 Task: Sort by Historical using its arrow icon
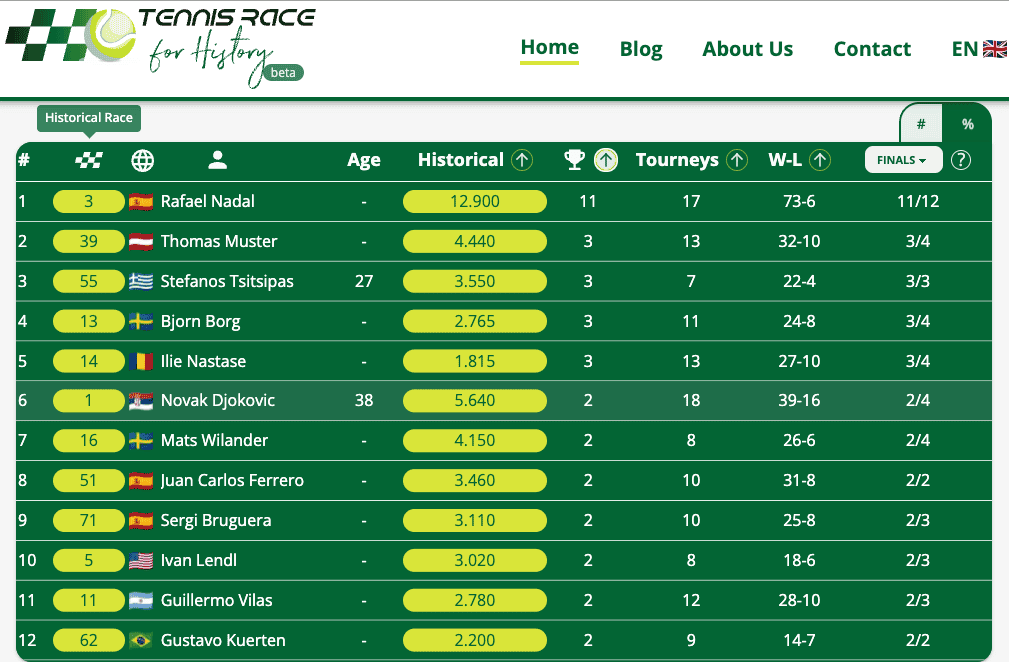tap(521, 160)
